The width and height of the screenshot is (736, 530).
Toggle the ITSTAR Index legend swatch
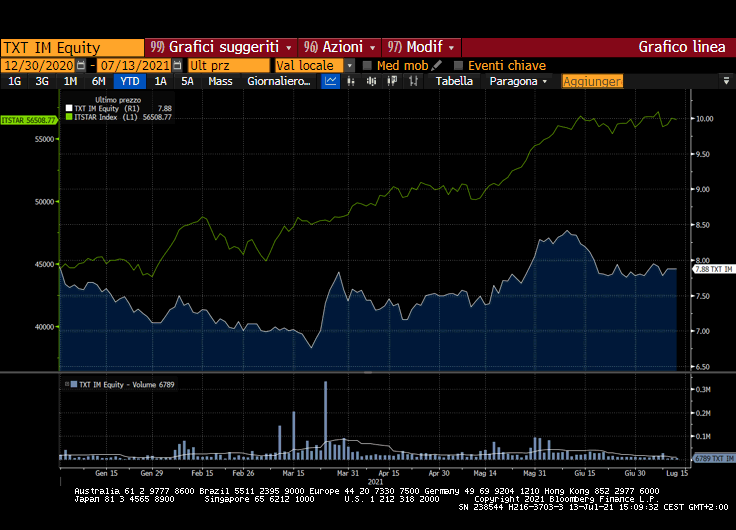click(68, 117)
